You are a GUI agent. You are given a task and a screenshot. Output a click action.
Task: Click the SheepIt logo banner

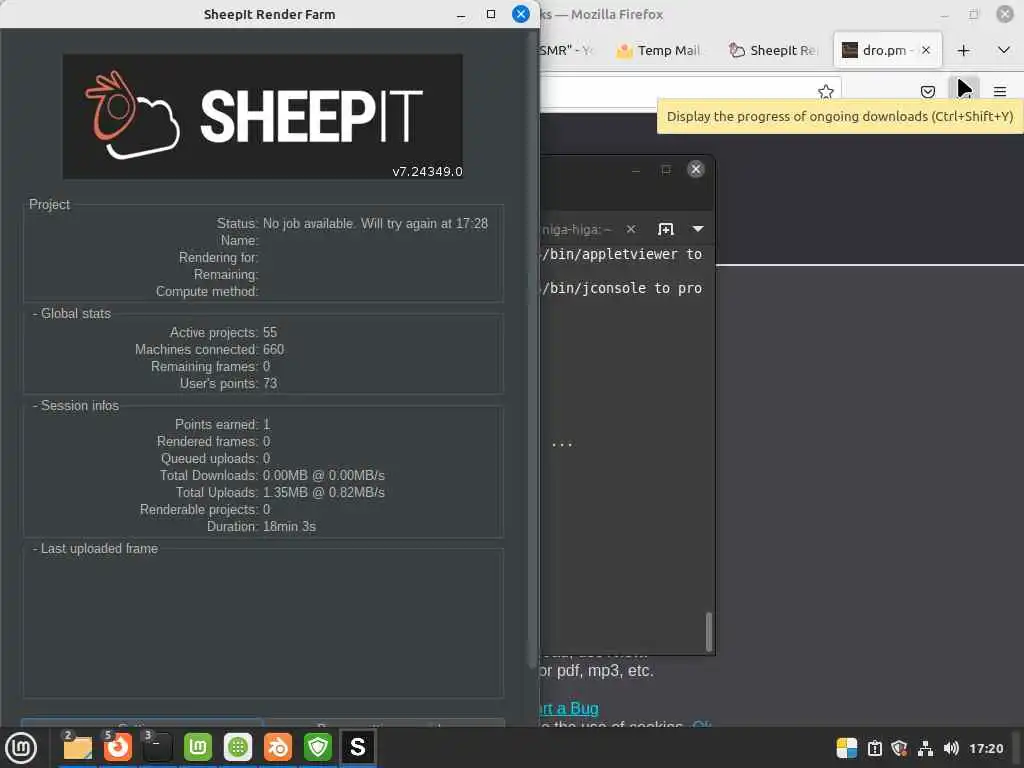tap(263, 117)
